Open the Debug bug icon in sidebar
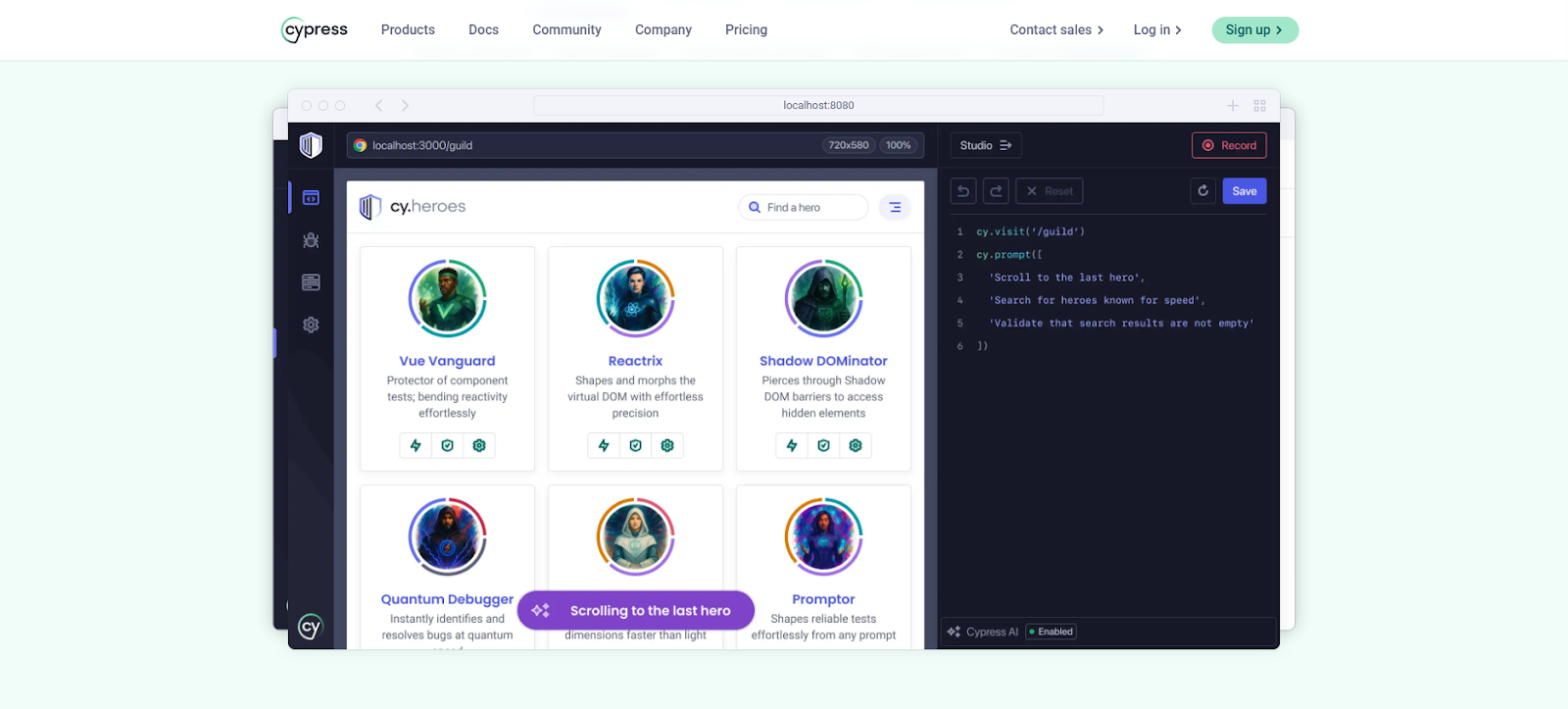Screen dimensions: 1568x709 (x=311, y=240)
